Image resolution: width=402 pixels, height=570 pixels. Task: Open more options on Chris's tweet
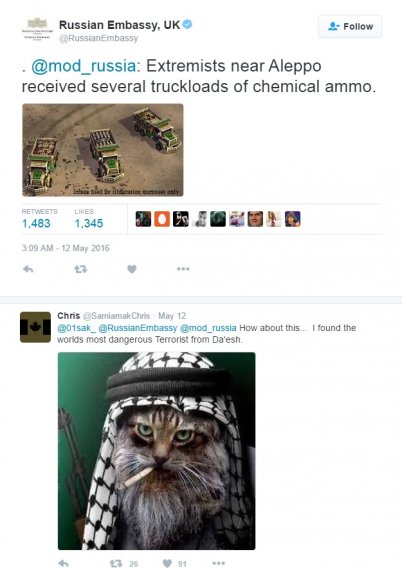click(x=218, y=563)
